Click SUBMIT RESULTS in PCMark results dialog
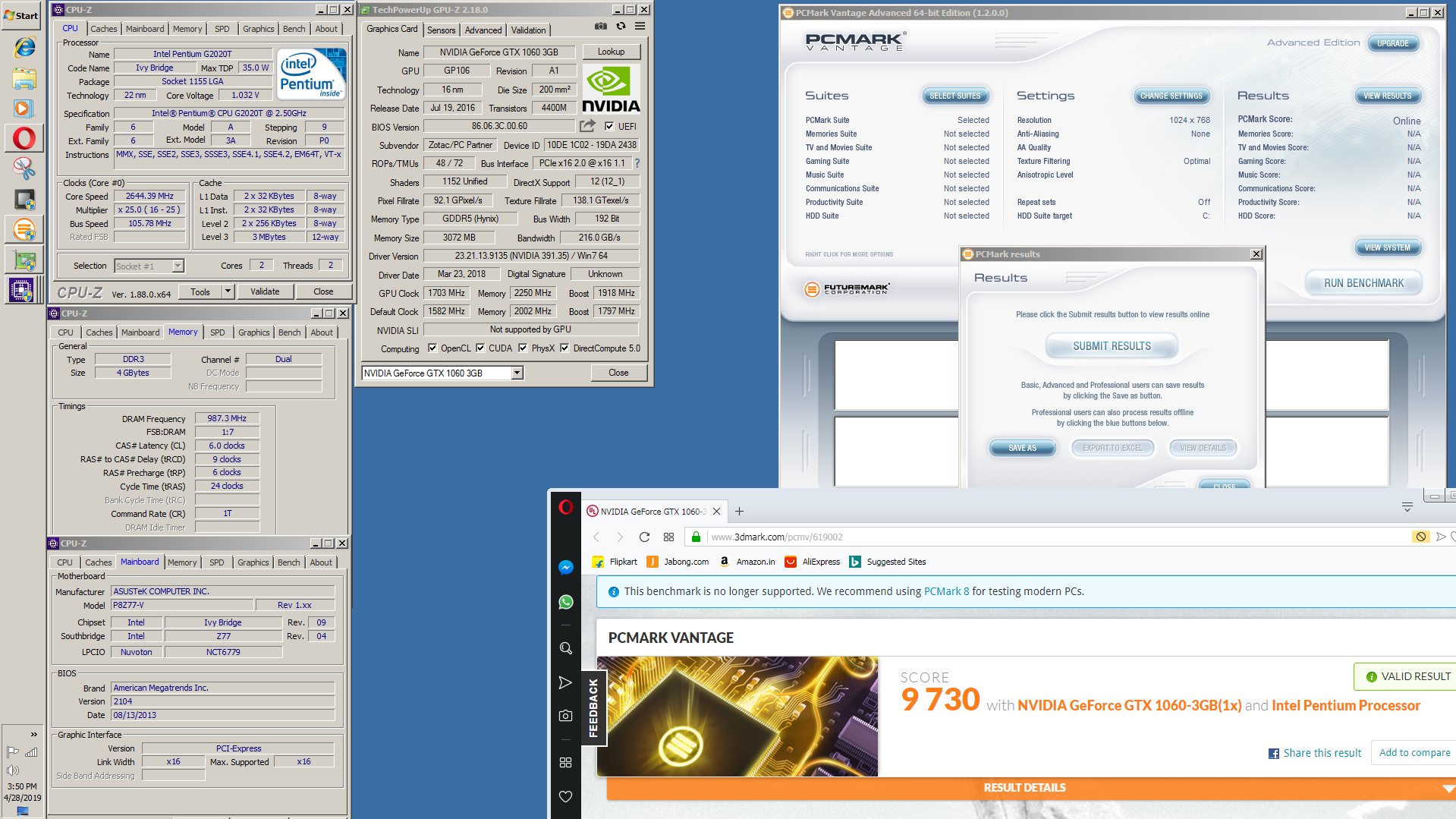1456x819 pixels. (1112, 346)
